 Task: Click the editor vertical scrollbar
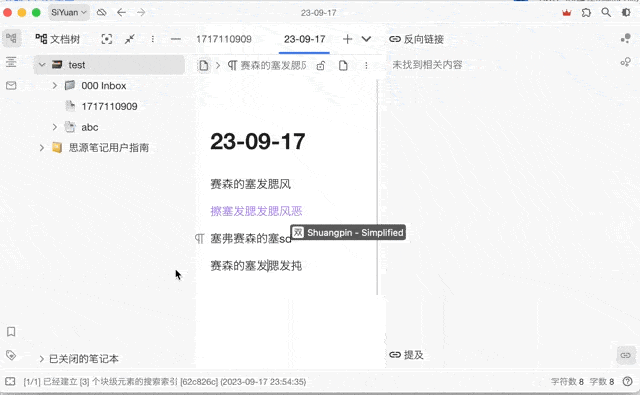(377, 187)
